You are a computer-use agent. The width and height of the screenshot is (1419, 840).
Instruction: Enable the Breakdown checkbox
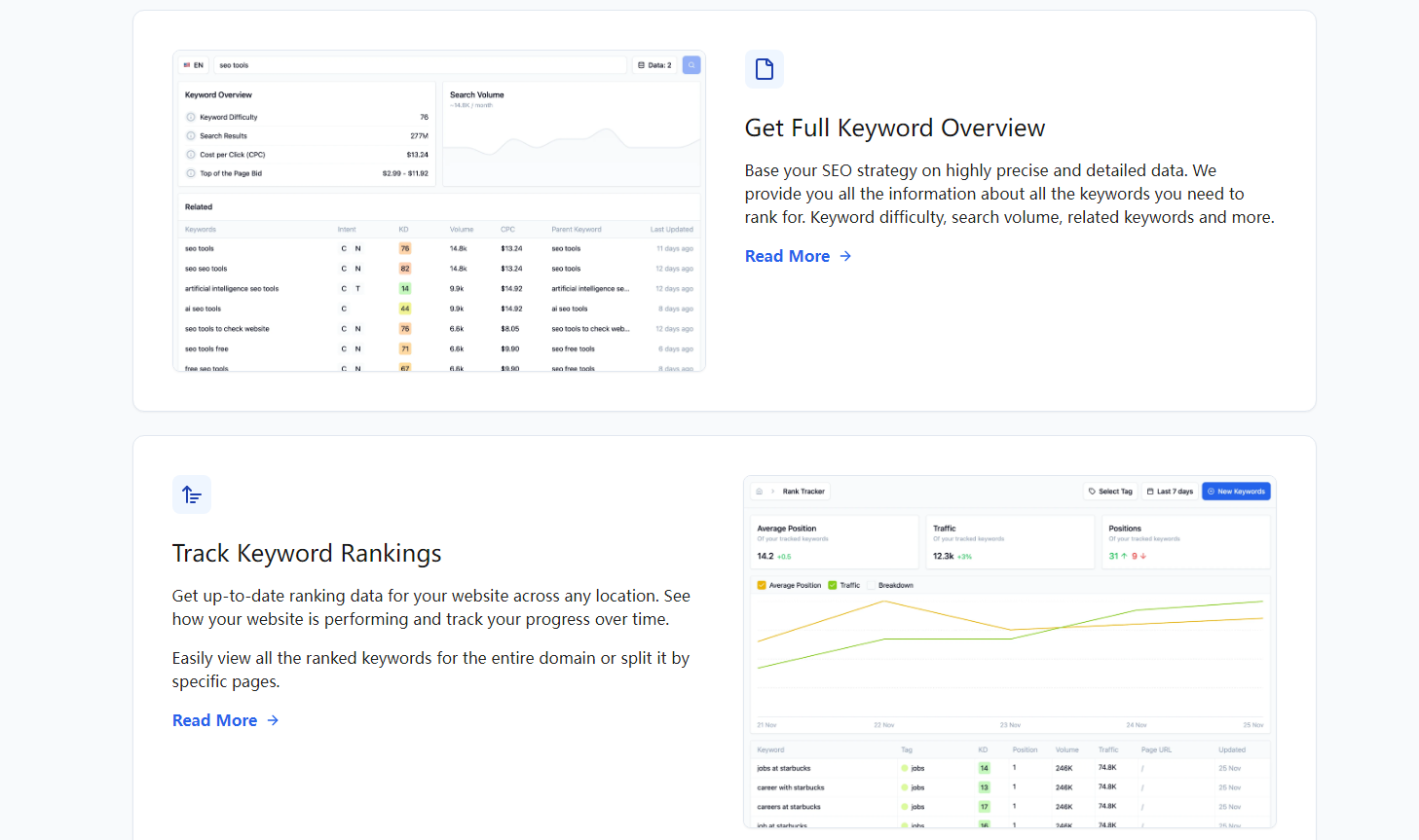point(872,585)
